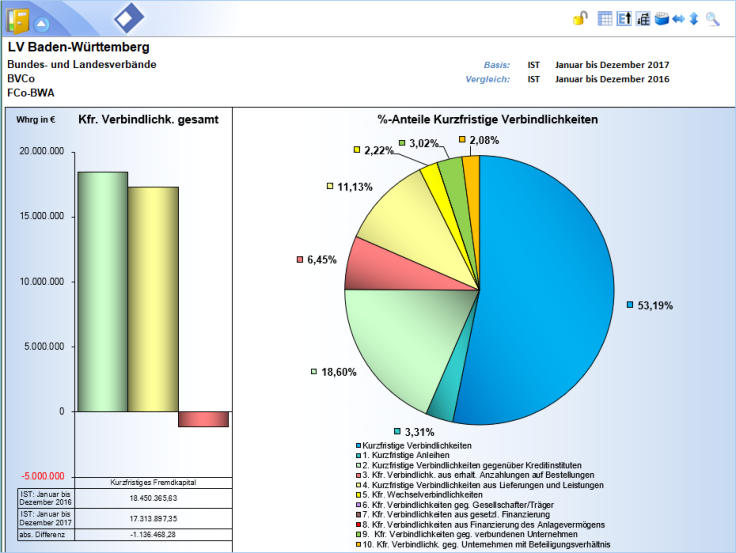The width and height of the screenshot is (736, 553).
Task: Click the blue diamond logo icon
Action: 128,19
